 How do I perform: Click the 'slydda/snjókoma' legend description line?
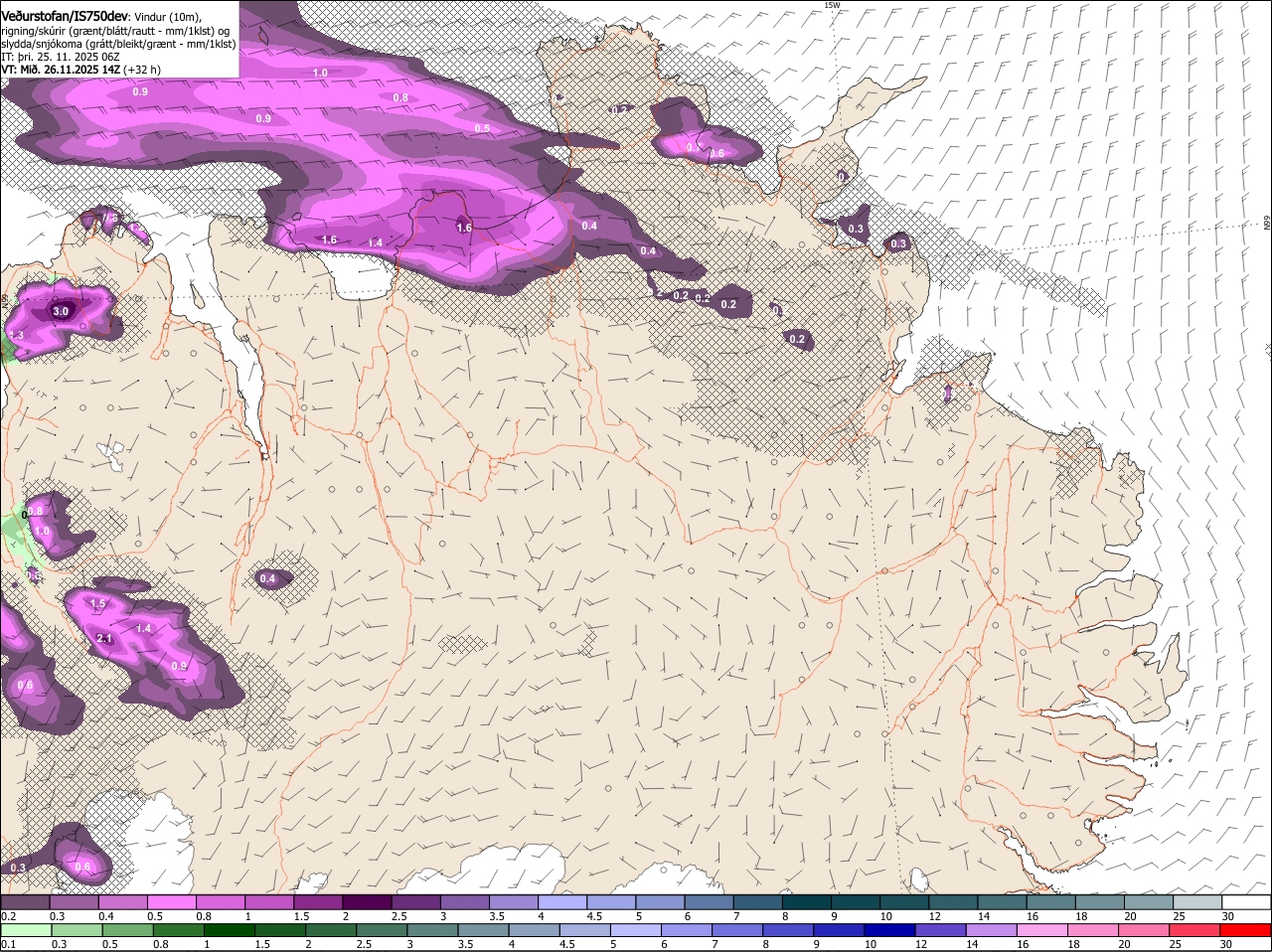118,44
